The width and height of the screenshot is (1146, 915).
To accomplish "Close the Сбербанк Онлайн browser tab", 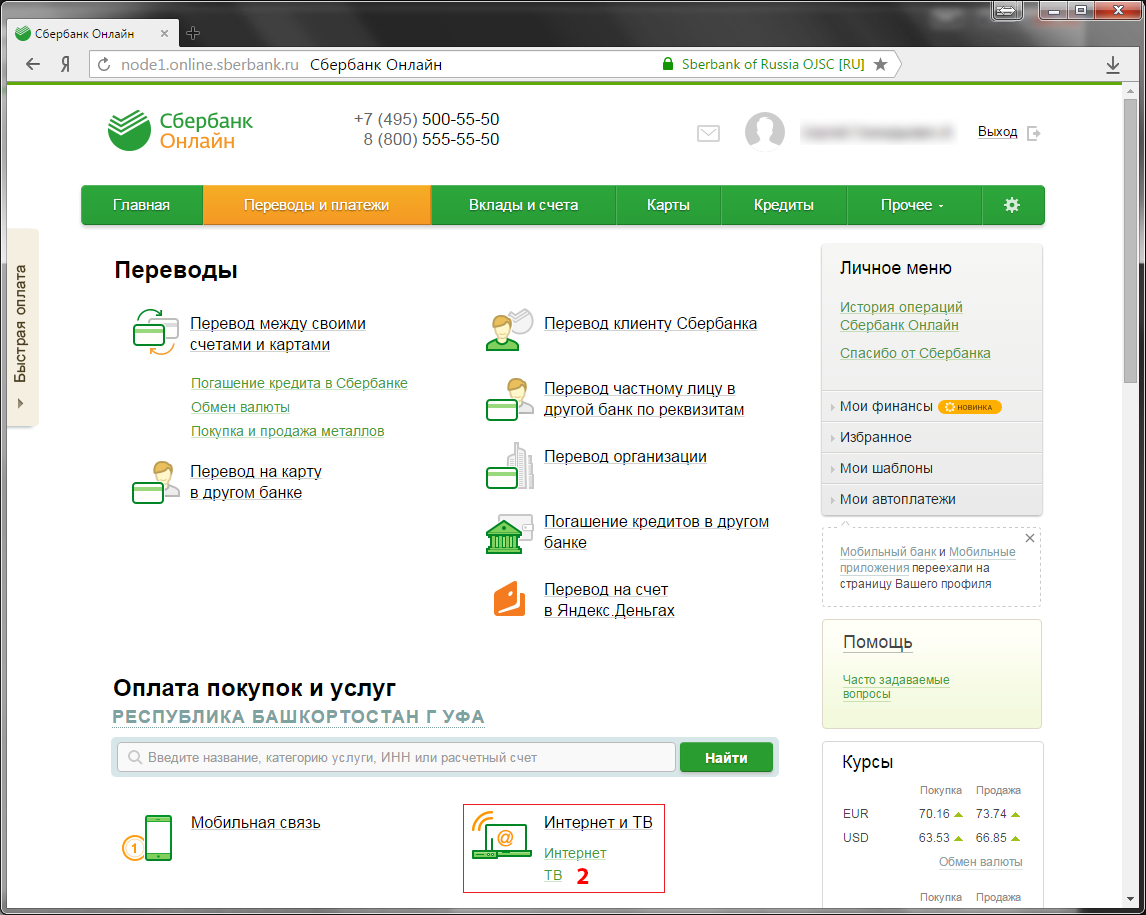I will (164, 33).
